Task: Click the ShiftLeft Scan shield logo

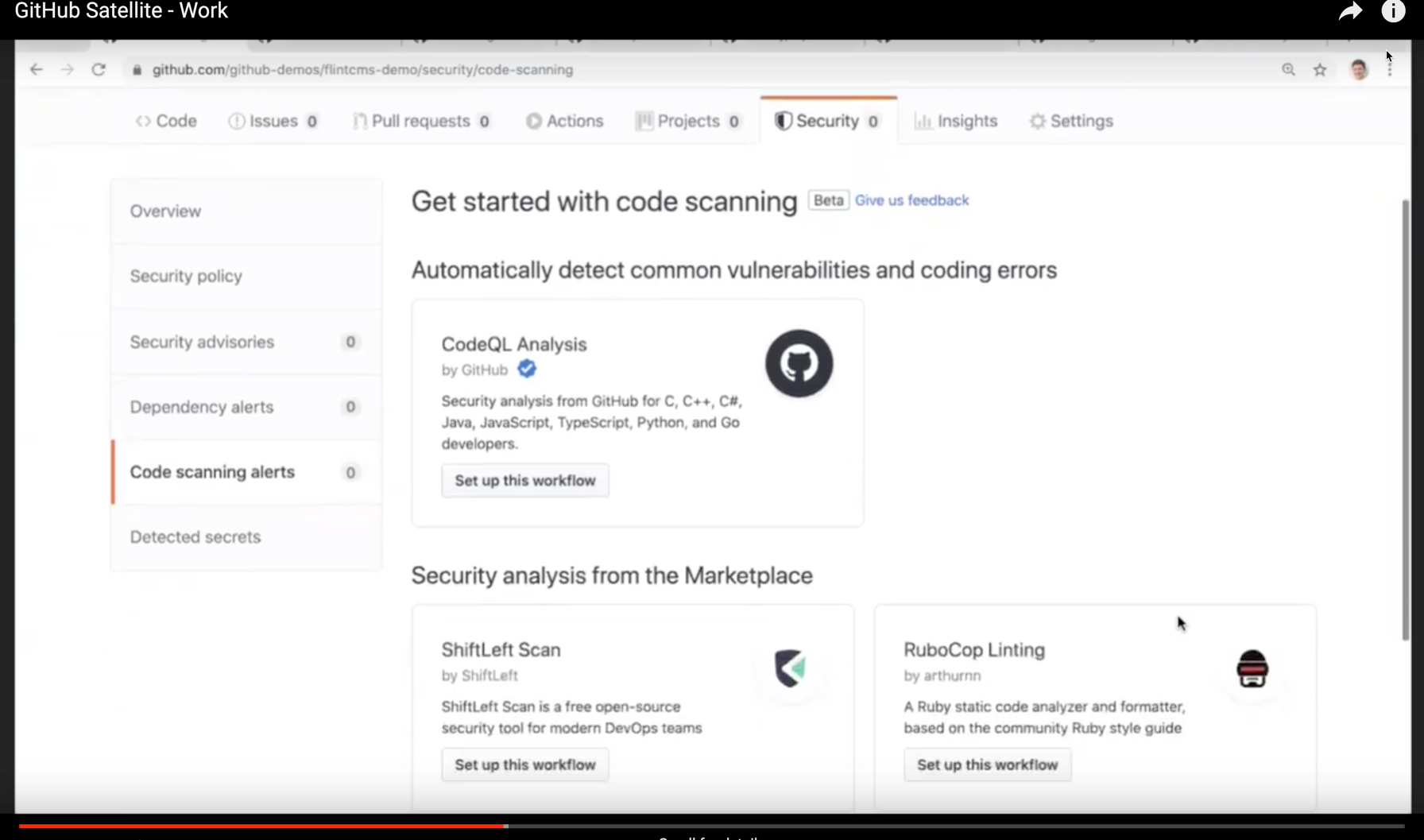Action: [790, 668]
